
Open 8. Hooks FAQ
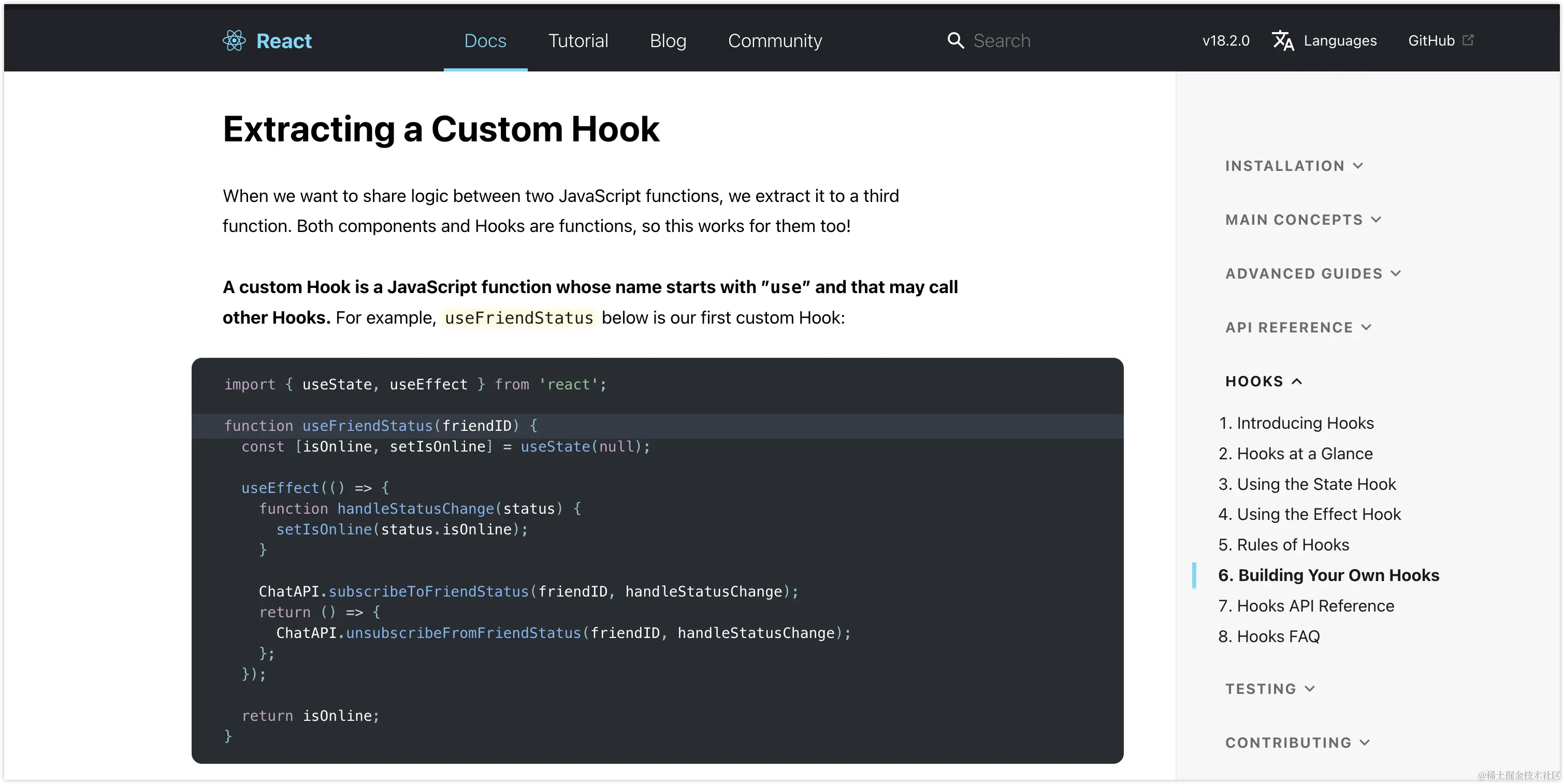[1269, 636]
